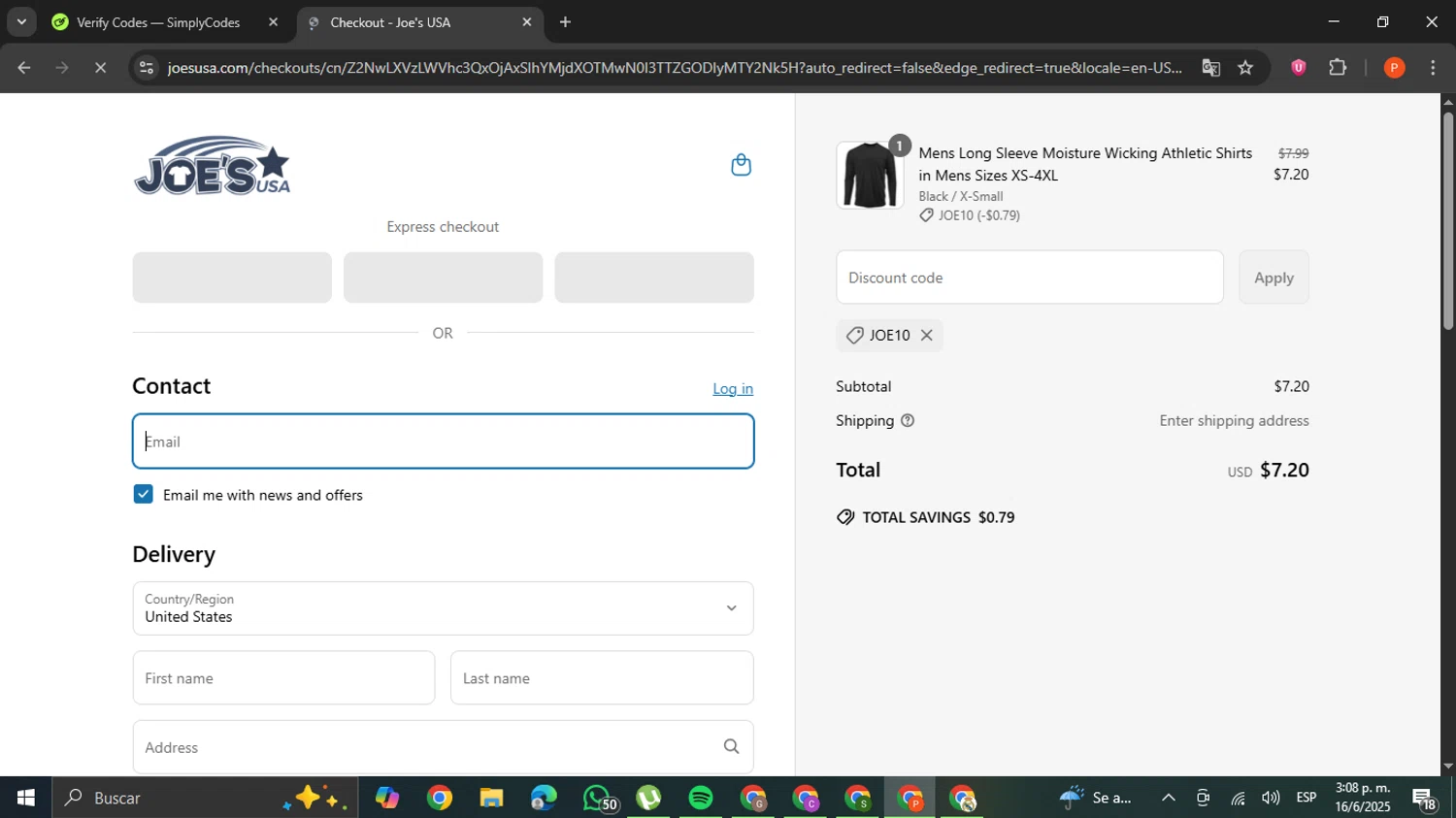Click the Address input field
Viewport: 1456px width, 818px height.
pyautogui.click(x=443, y=746)
